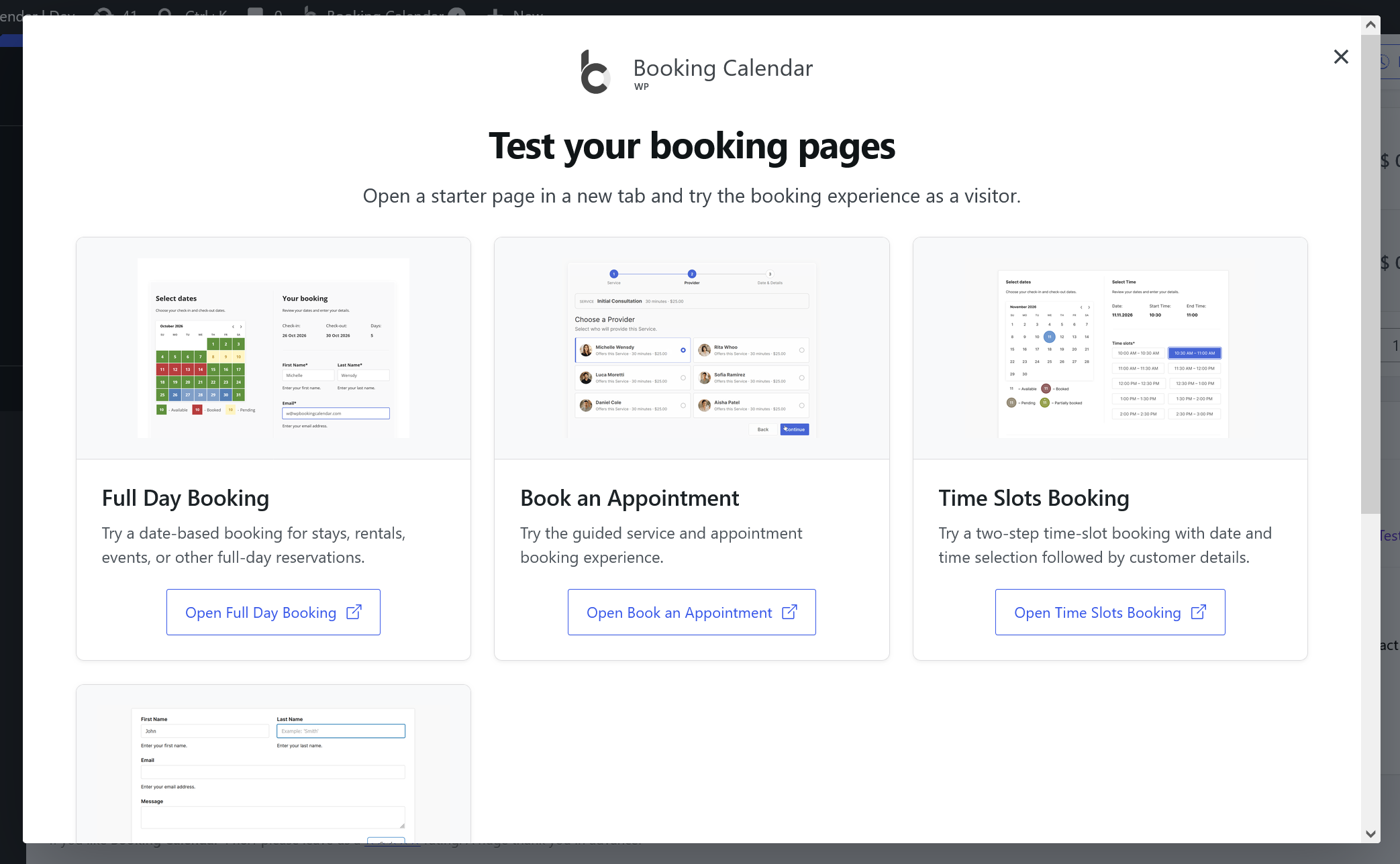Click the Booking Calendar brand name text
This screenshot has width=1400, height=864.
(x=723, y=68)
